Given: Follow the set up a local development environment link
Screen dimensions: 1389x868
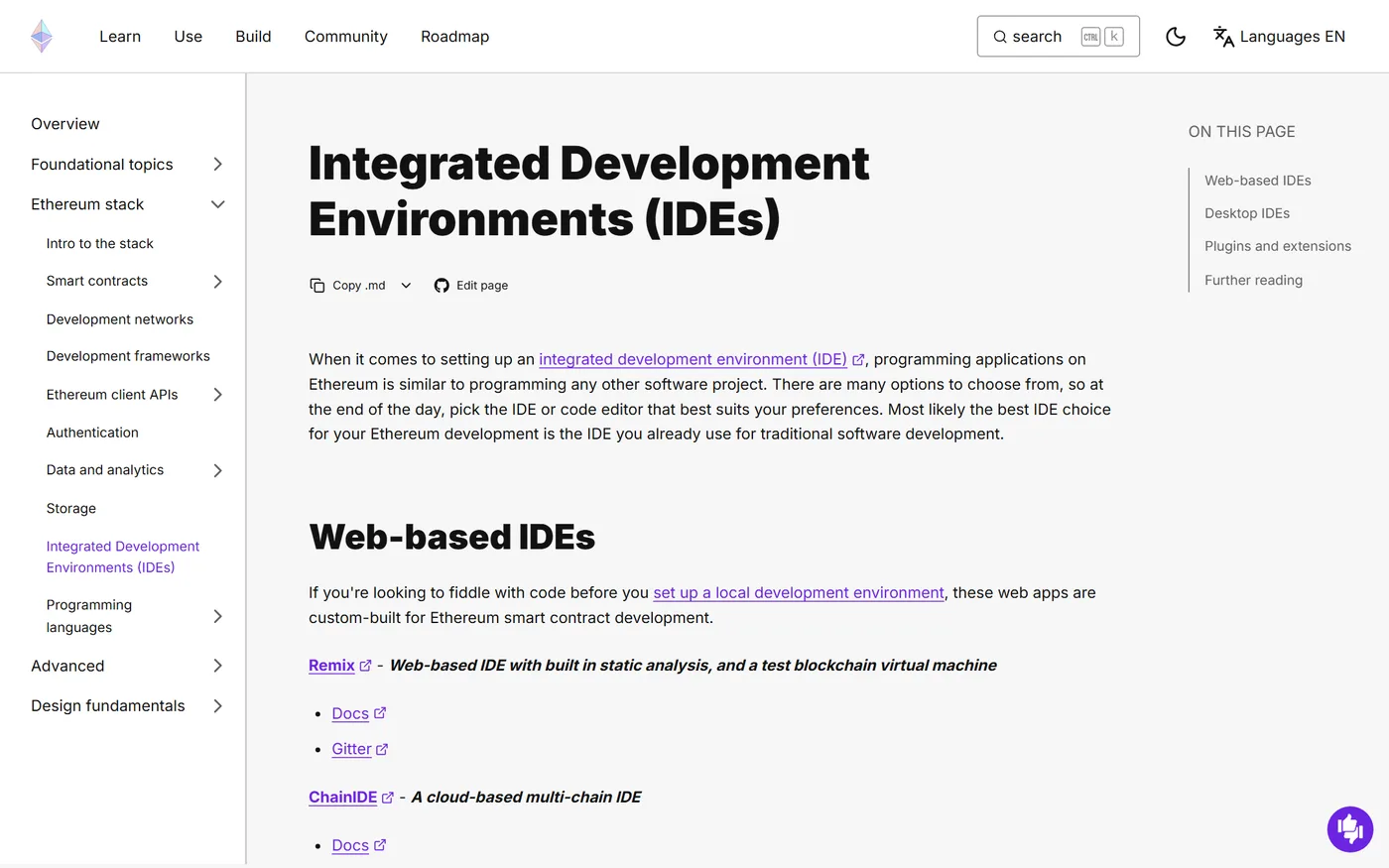Looking at the screenshot, I should tap(799, 593).
